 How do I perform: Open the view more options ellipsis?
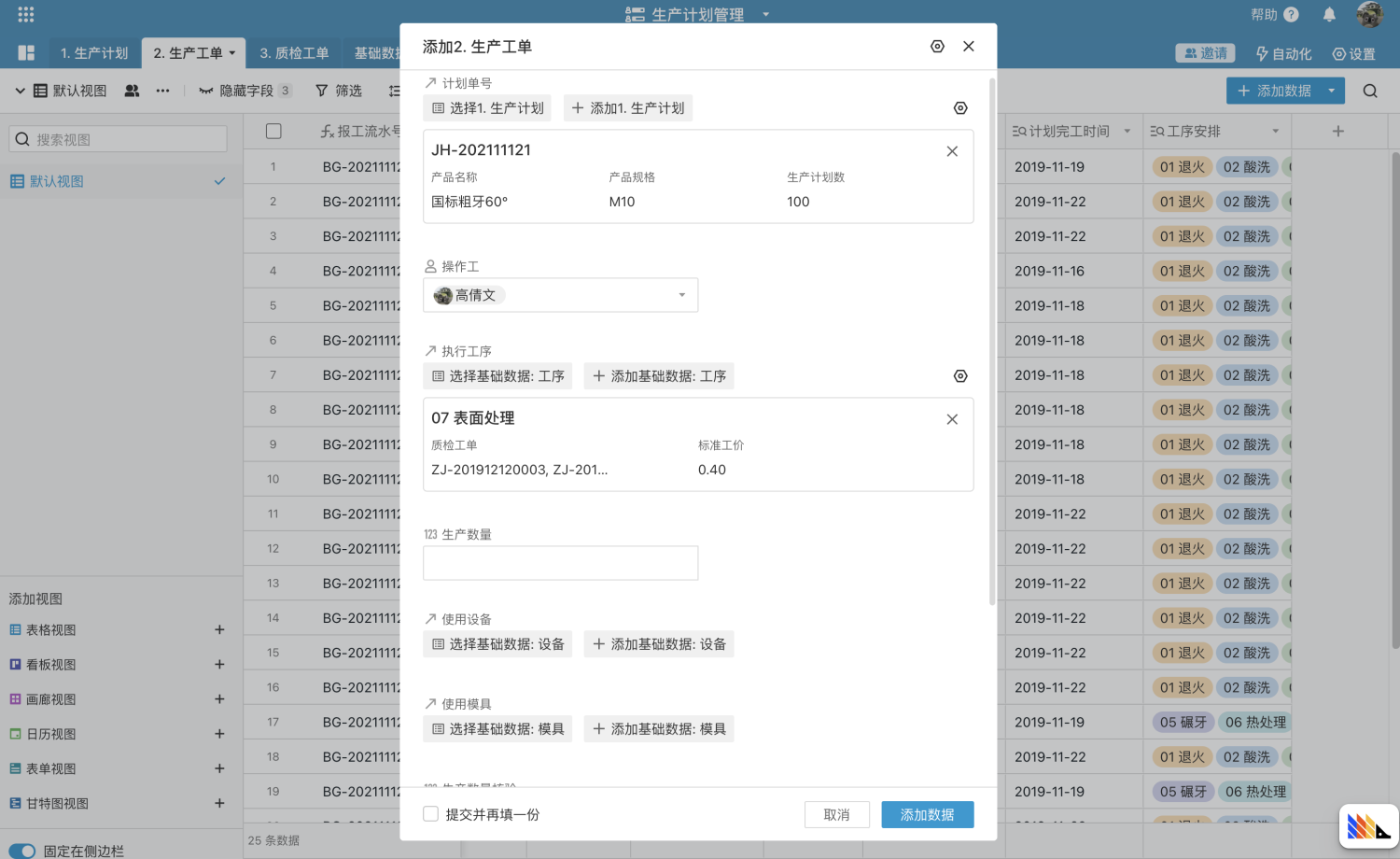(x=163, y=91)
